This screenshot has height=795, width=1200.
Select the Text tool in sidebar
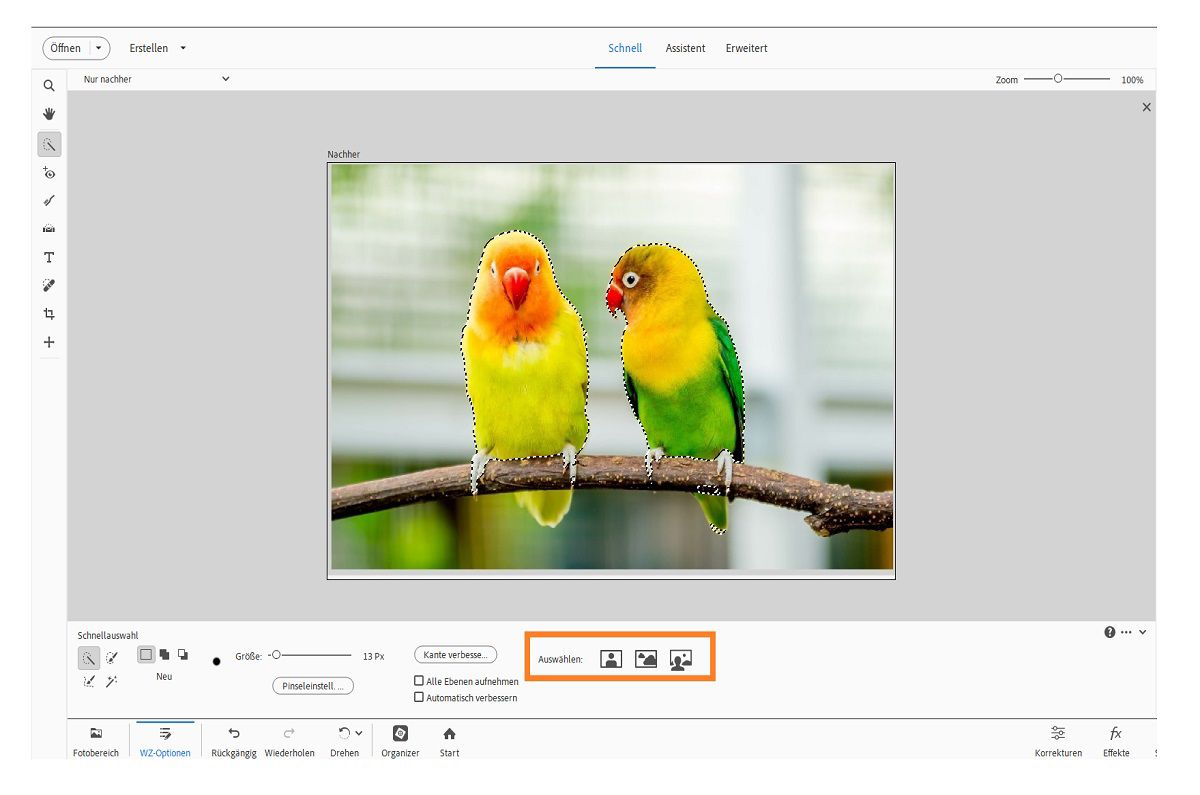[49, 258]
